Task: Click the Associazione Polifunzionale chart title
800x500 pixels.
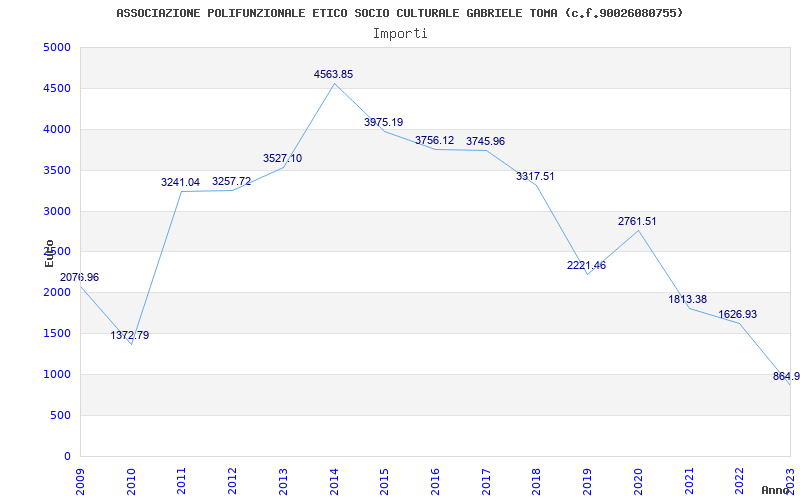Action: [400, 13]
